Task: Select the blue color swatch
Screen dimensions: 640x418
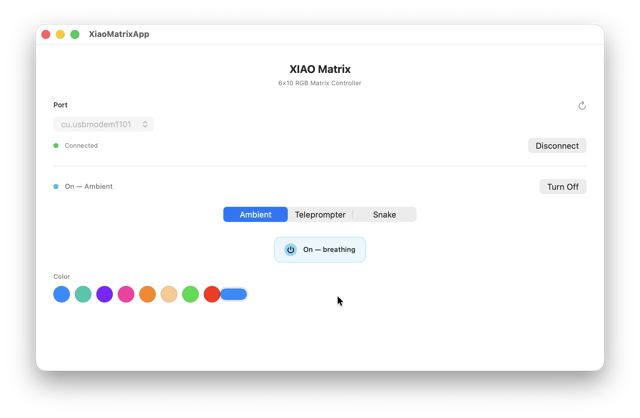Action: tap(62, 294)
